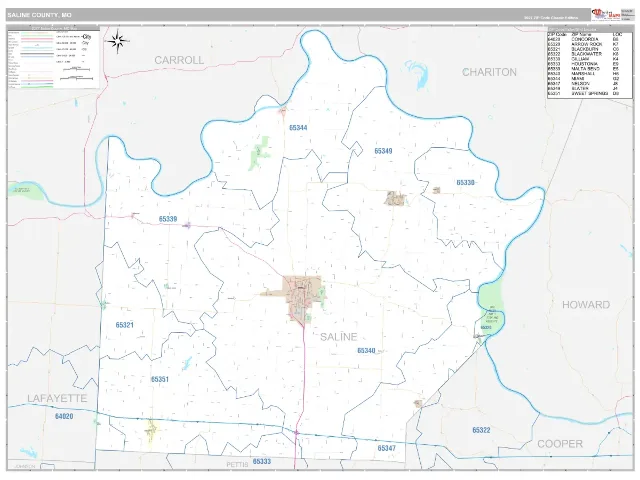640x480 pixels.
Task: Click the 65339 ZIP label on map
Action: point(168,219)
